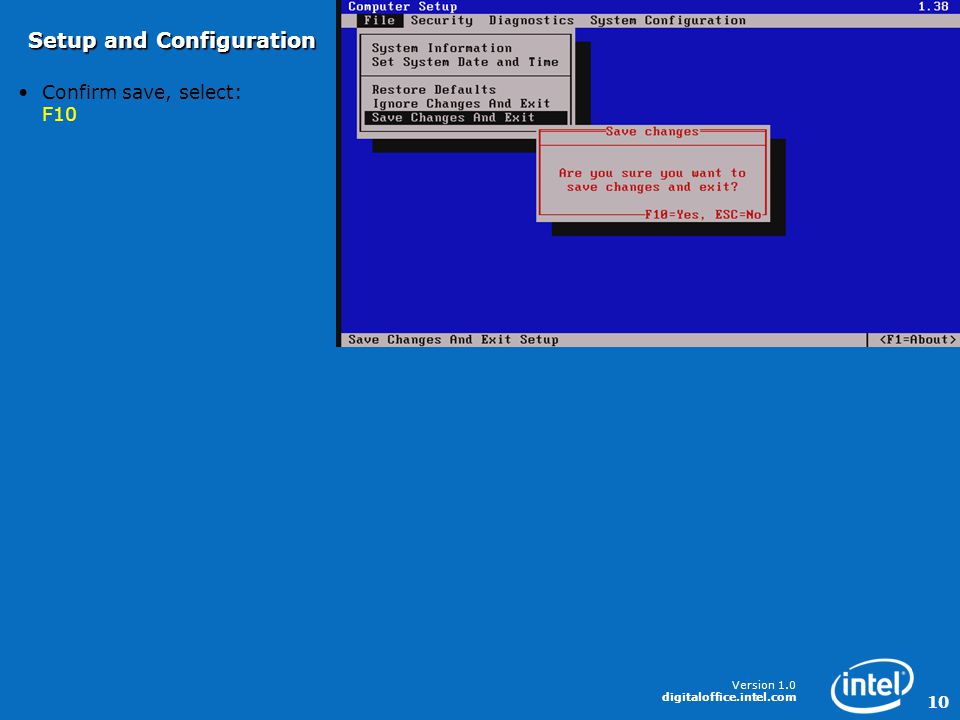Click 'Save Changes And Exit Setup' status text
960x720 pixels.
pos(453,340)
